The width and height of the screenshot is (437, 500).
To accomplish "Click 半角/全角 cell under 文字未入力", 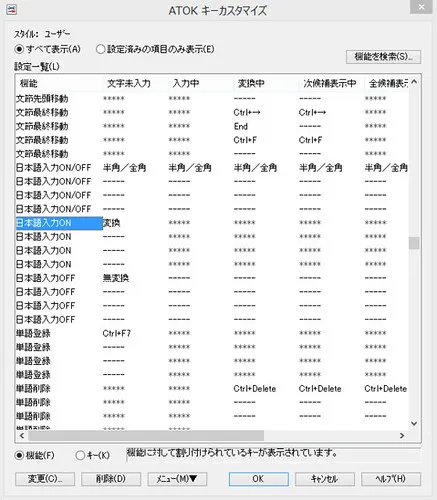I will coord(125,168).
